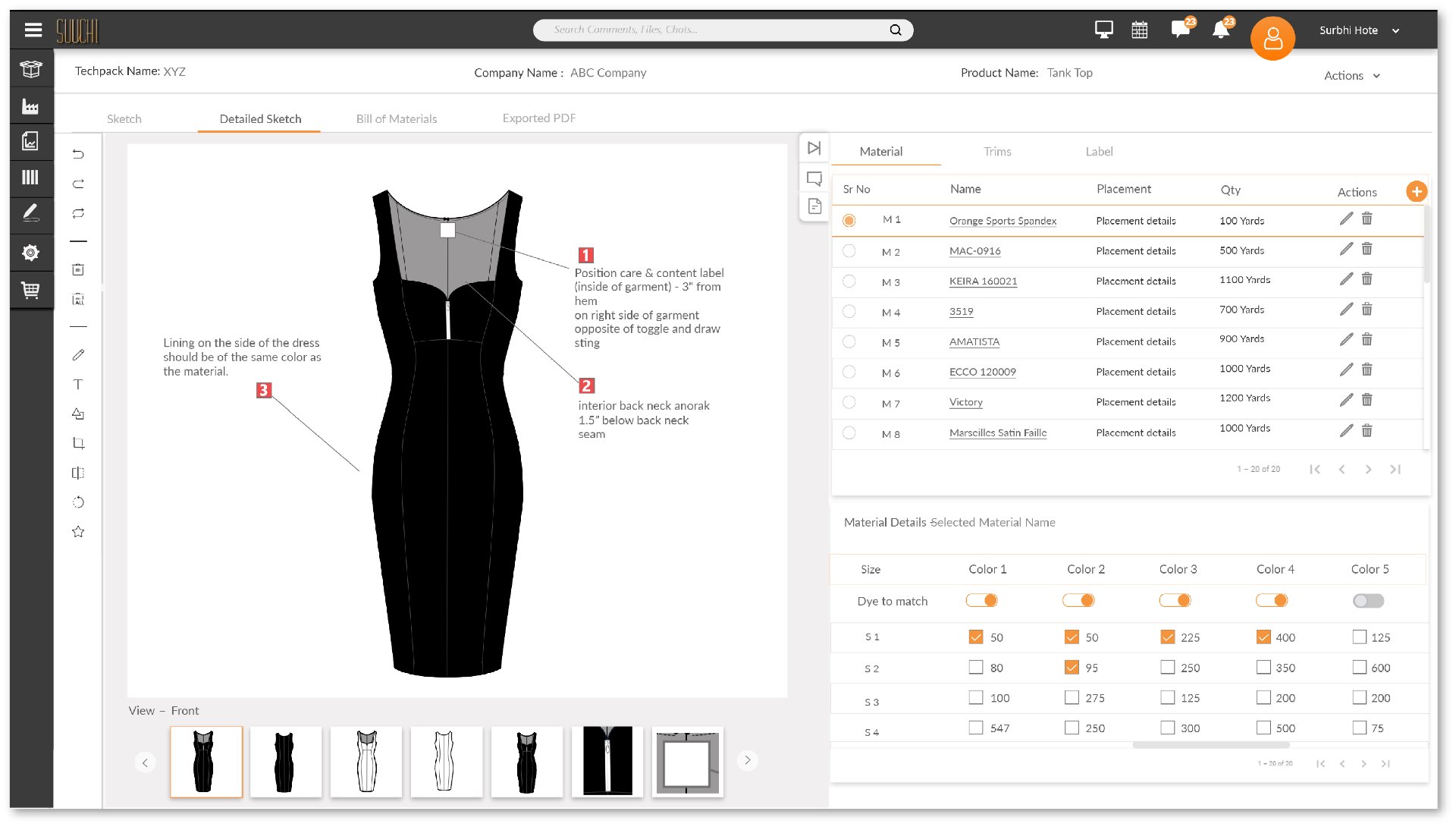Open the shopping cart sidebar icon
1456x827 pixels.
pyautogui.click(x=30, y=290)
